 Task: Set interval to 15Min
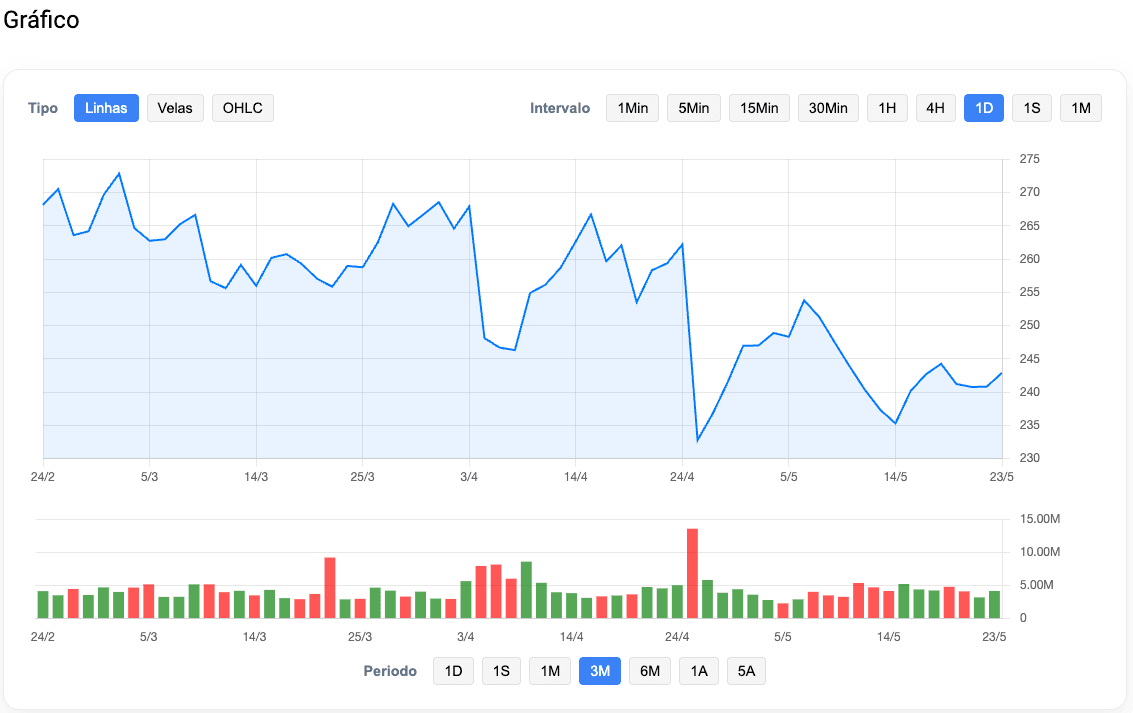point(759,108)
